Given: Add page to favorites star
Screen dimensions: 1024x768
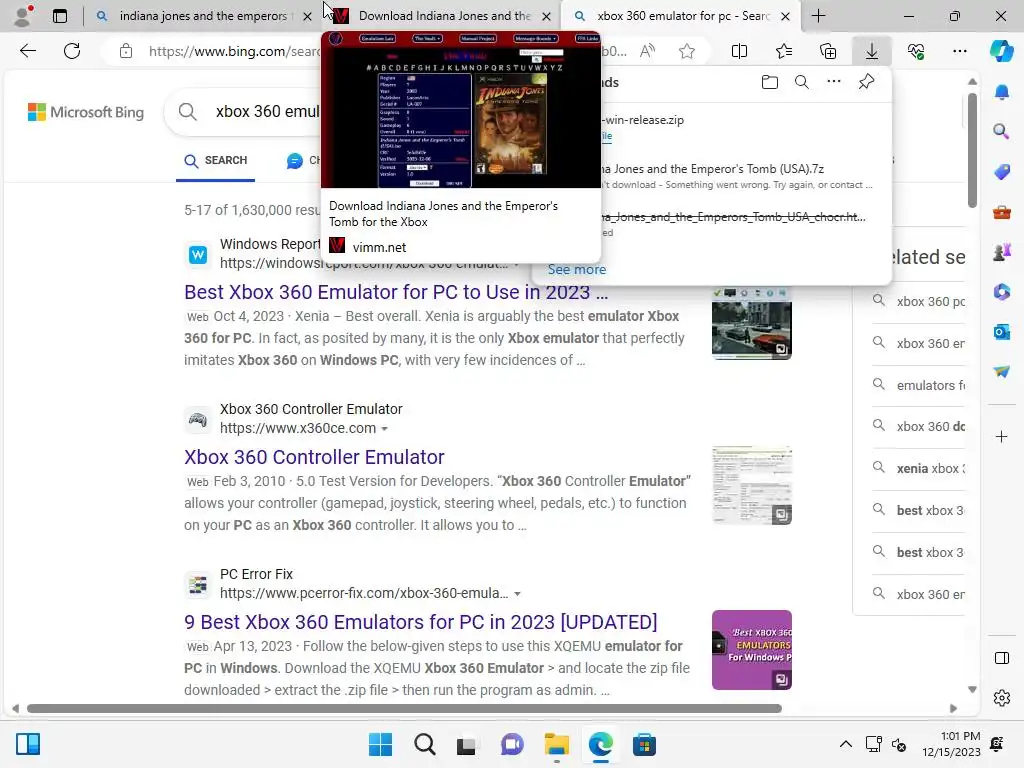Looking at the screenshot, I should (686, 51).
